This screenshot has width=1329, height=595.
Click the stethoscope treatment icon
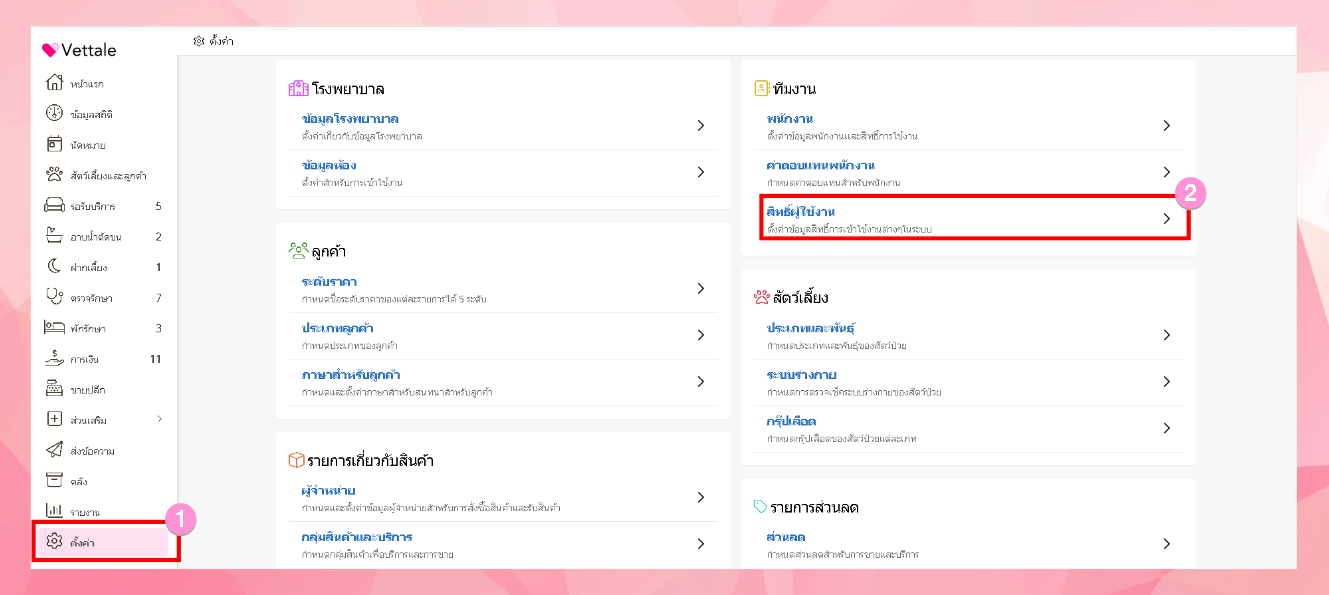[55, 297]
